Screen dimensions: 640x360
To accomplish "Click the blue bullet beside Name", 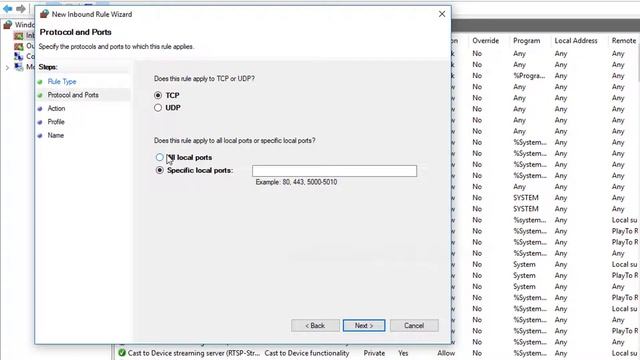I will click(x=40, y=136).
